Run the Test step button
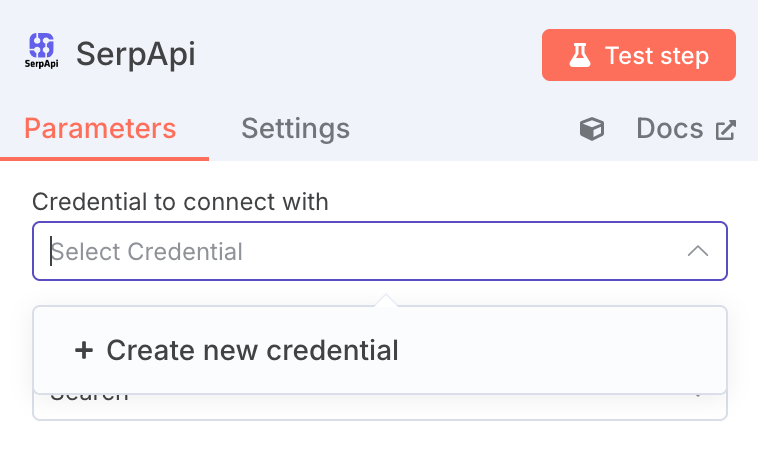 pos(639,55)
